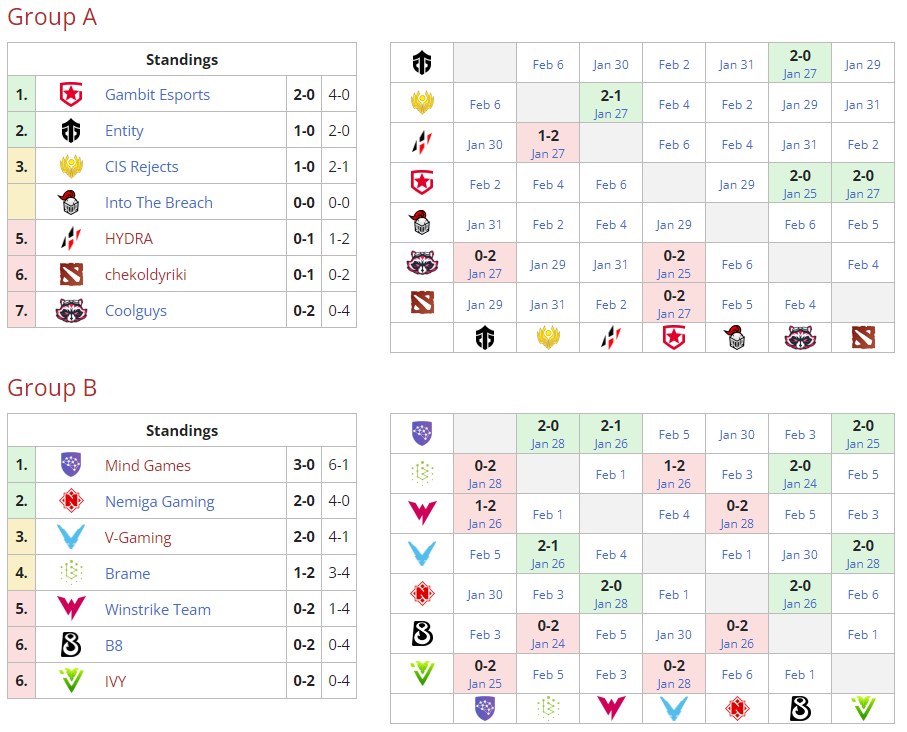
Task: Click the Entity logo in Group A standings
Action: coord(71,131)
